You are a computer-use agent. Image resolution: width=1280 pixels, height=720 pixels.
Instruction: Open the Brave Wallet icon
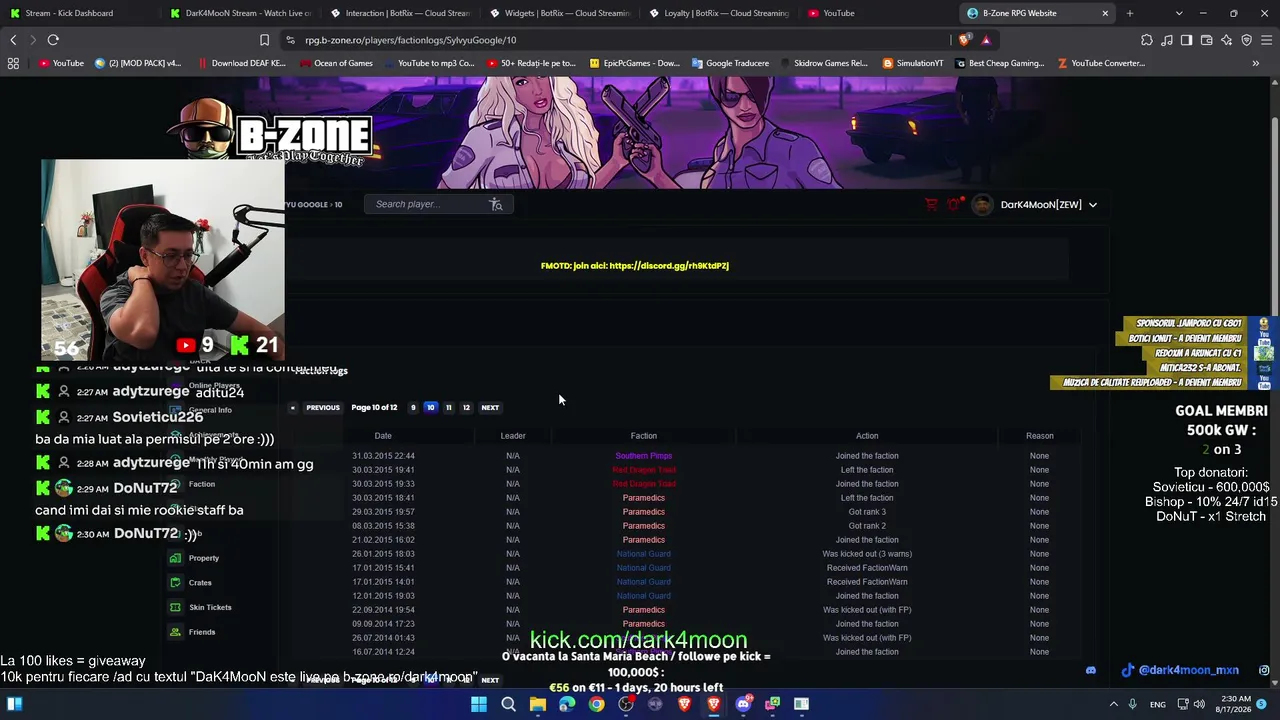(x=1207, y=40)
